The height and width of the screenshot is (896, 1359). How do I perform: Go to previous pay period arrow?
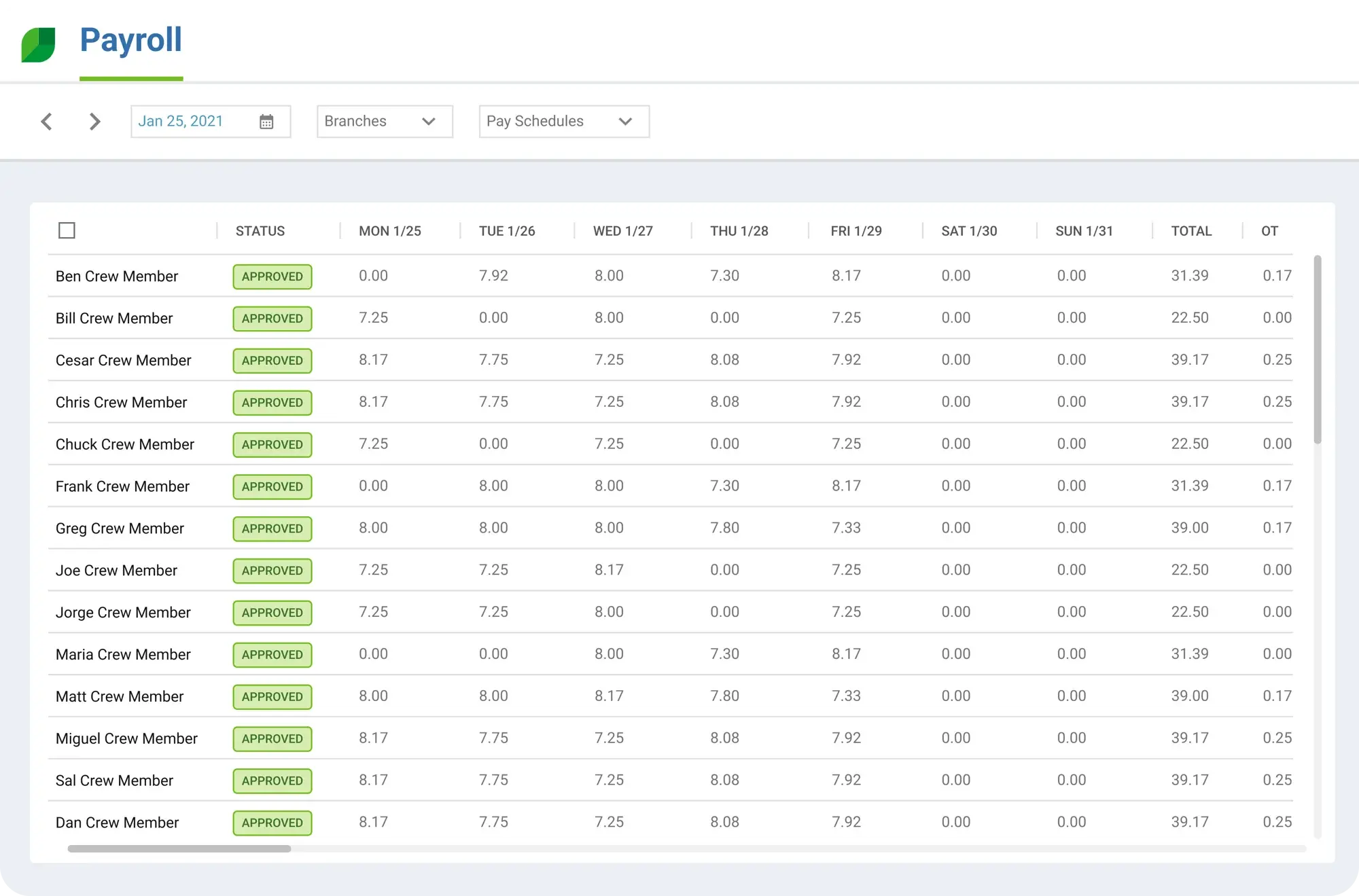(x=47, y=122)
